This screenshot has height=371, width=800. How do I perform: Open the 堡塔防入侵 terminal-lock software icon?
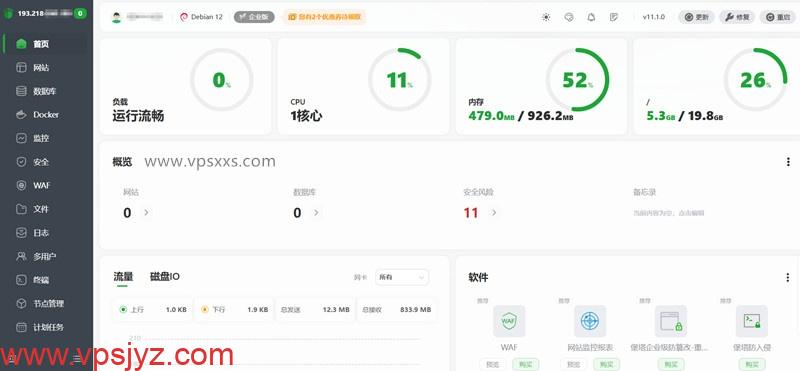tap(752, 321)
